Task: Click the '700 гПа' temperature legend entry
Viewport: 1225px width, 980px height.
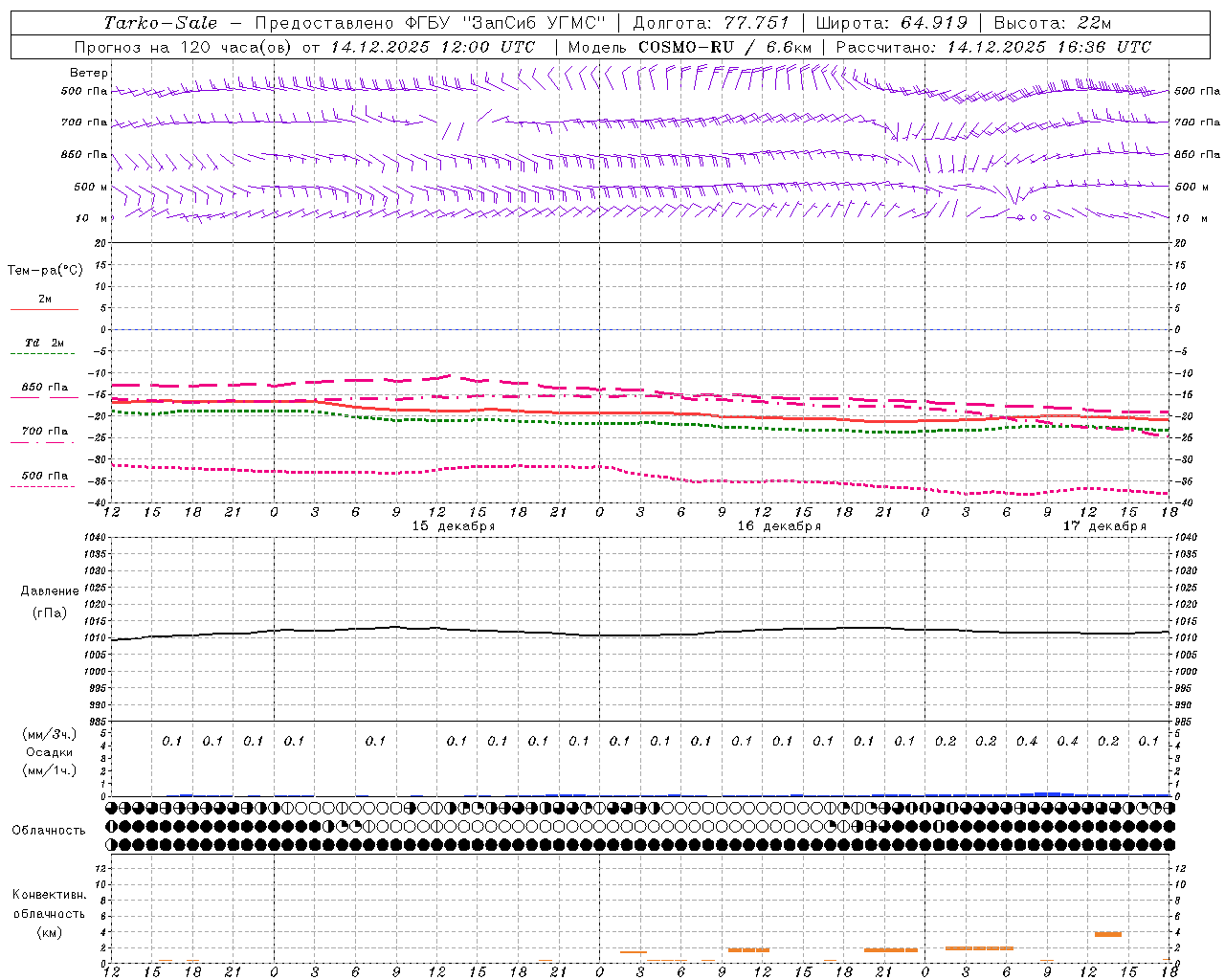Action: (x=45, y=432)
